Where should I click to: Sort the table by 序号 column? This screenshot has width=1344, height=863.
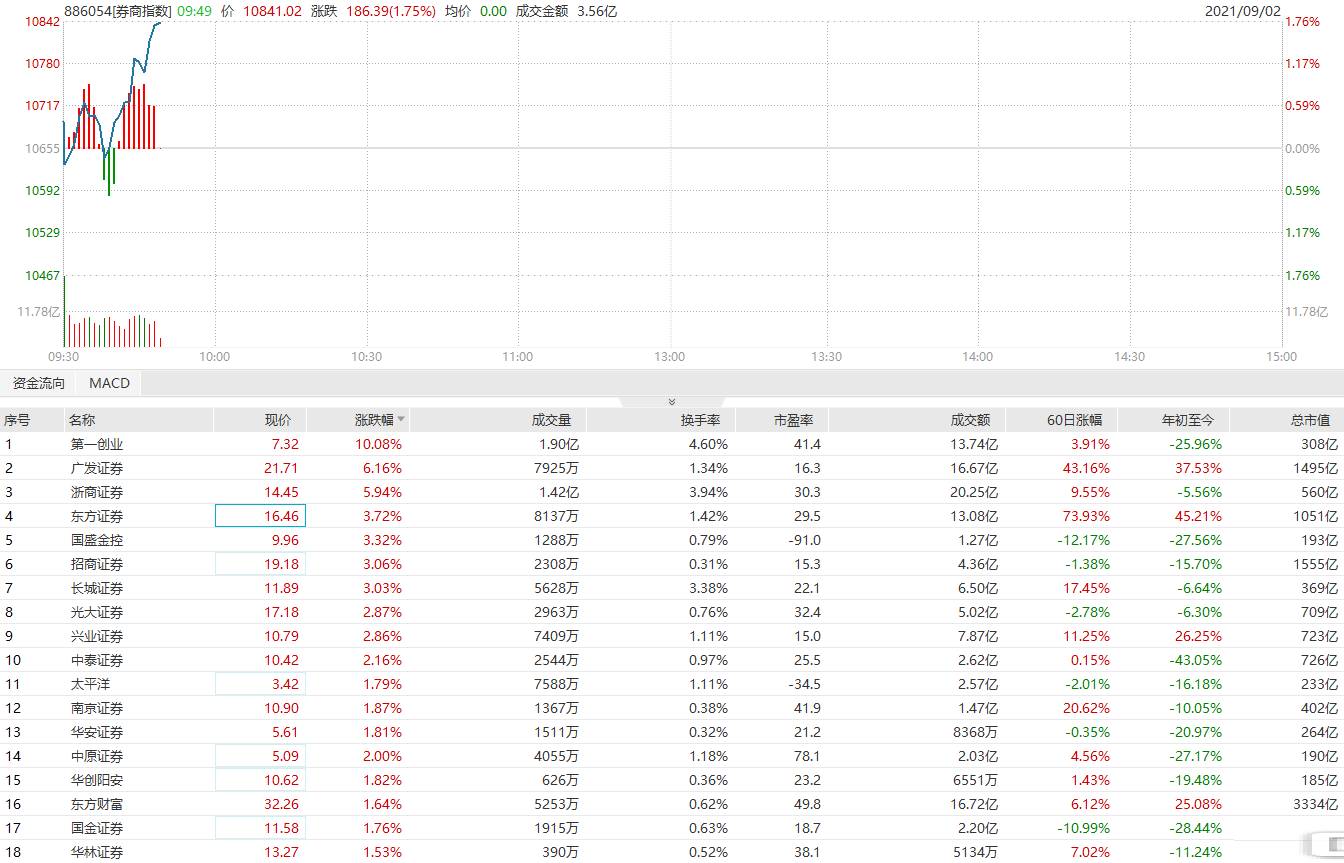[18, 420]
